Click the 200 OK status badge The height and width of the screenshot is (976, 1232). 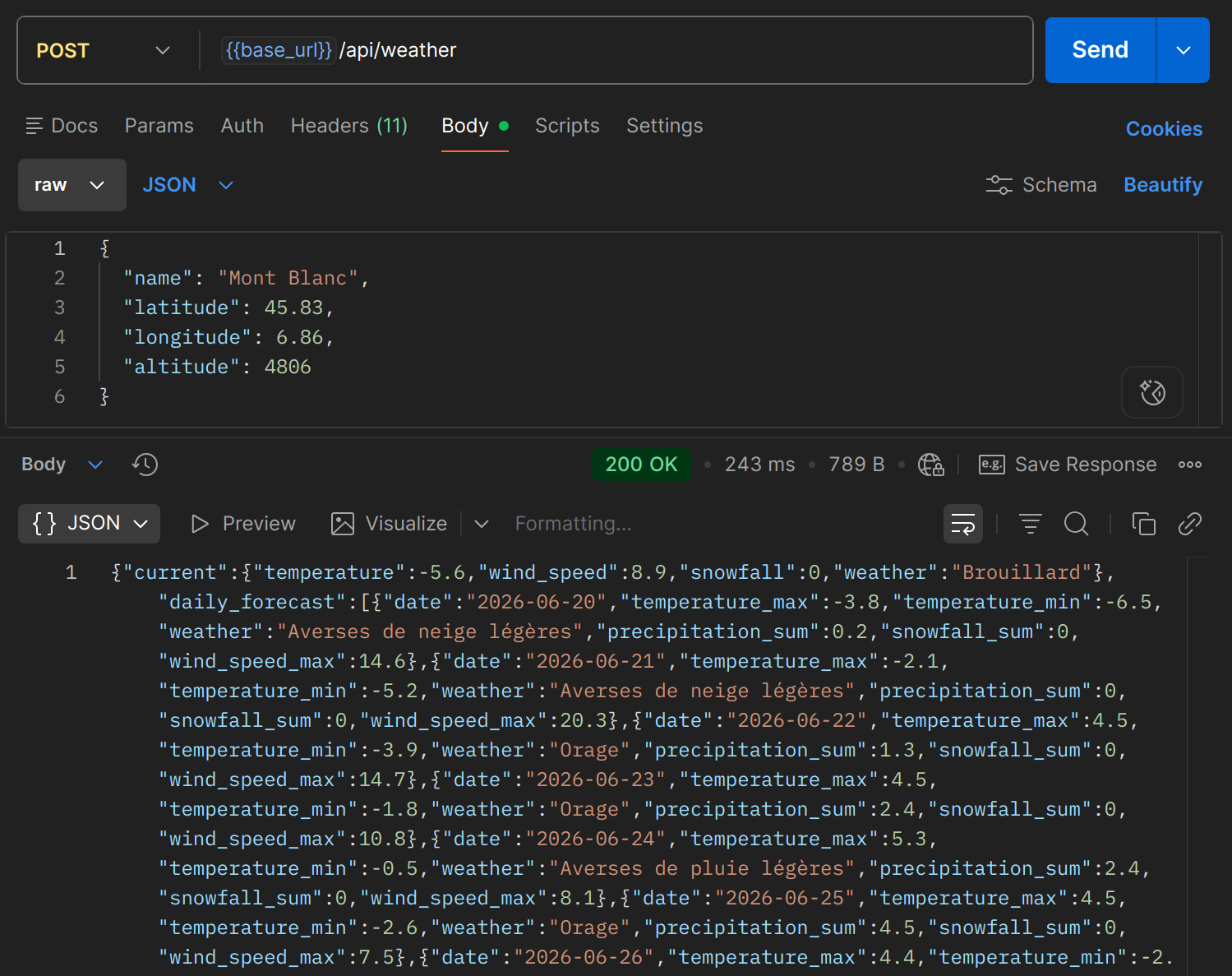tap(641, 465)
